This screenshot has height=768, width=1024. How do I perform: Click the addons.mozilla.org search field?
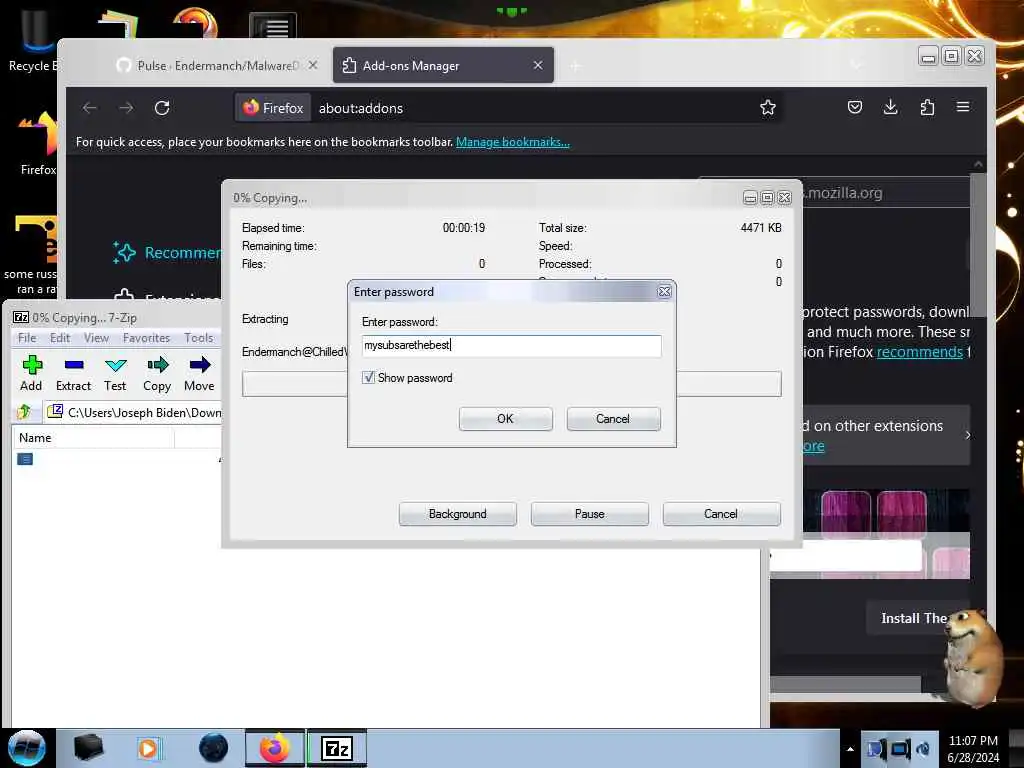point(886,193)
